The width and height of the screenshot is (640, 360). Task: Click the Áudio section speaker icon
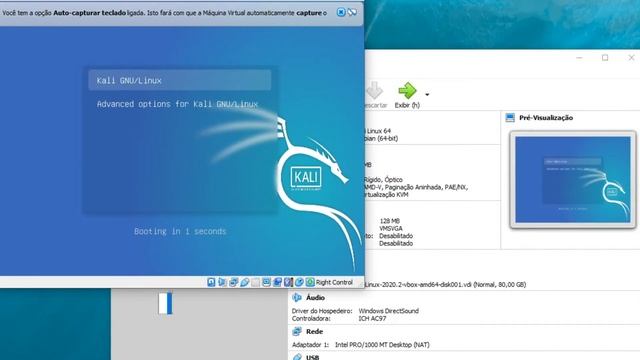click(297, 298)
